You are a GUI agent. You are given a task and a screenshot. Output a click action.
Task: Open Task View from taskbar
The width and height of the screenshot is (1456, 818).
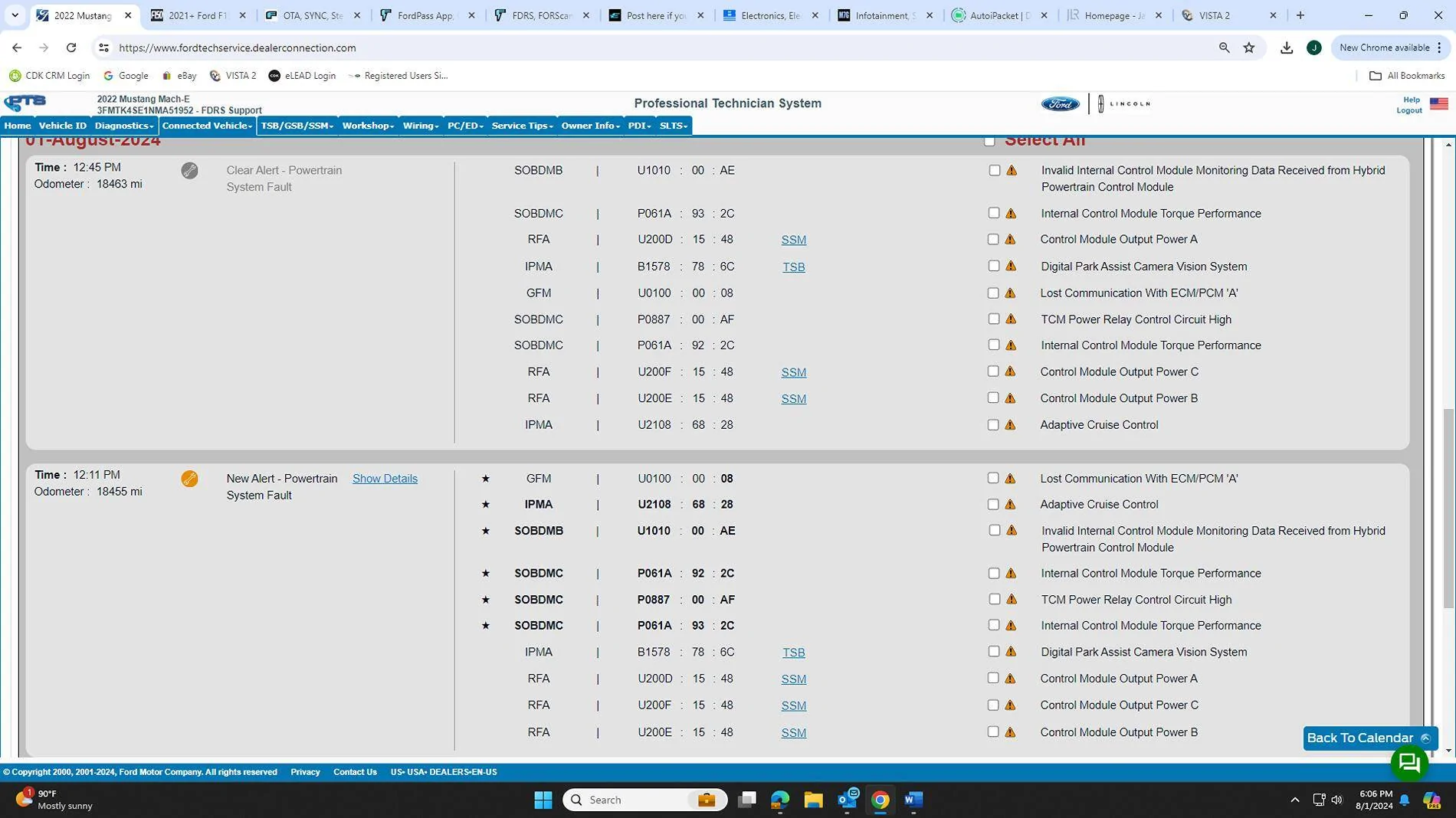746,800
